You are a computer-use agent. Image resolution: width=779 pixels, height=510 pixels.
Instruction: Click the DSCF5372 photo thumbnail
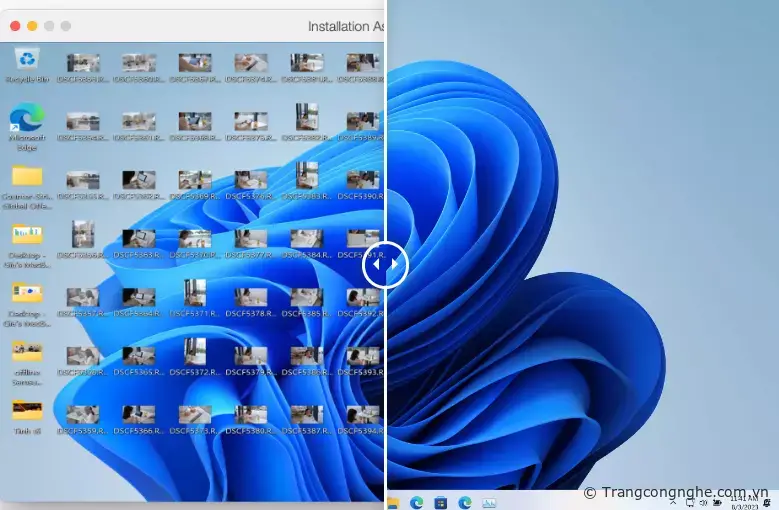[195, 355]
